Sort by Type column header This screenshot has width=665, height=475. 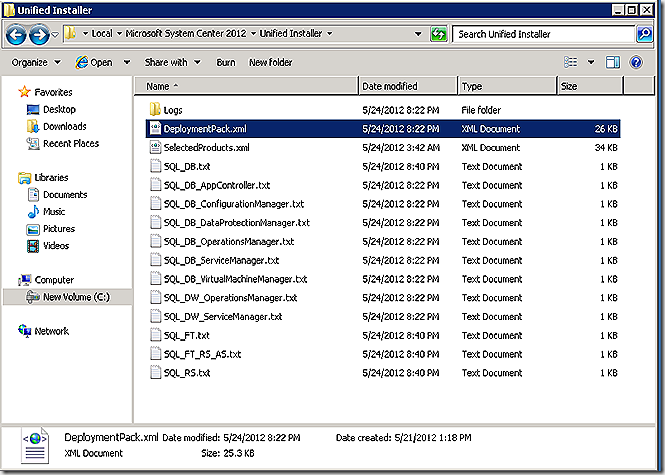pyautogui.click(x=507, y=86)
